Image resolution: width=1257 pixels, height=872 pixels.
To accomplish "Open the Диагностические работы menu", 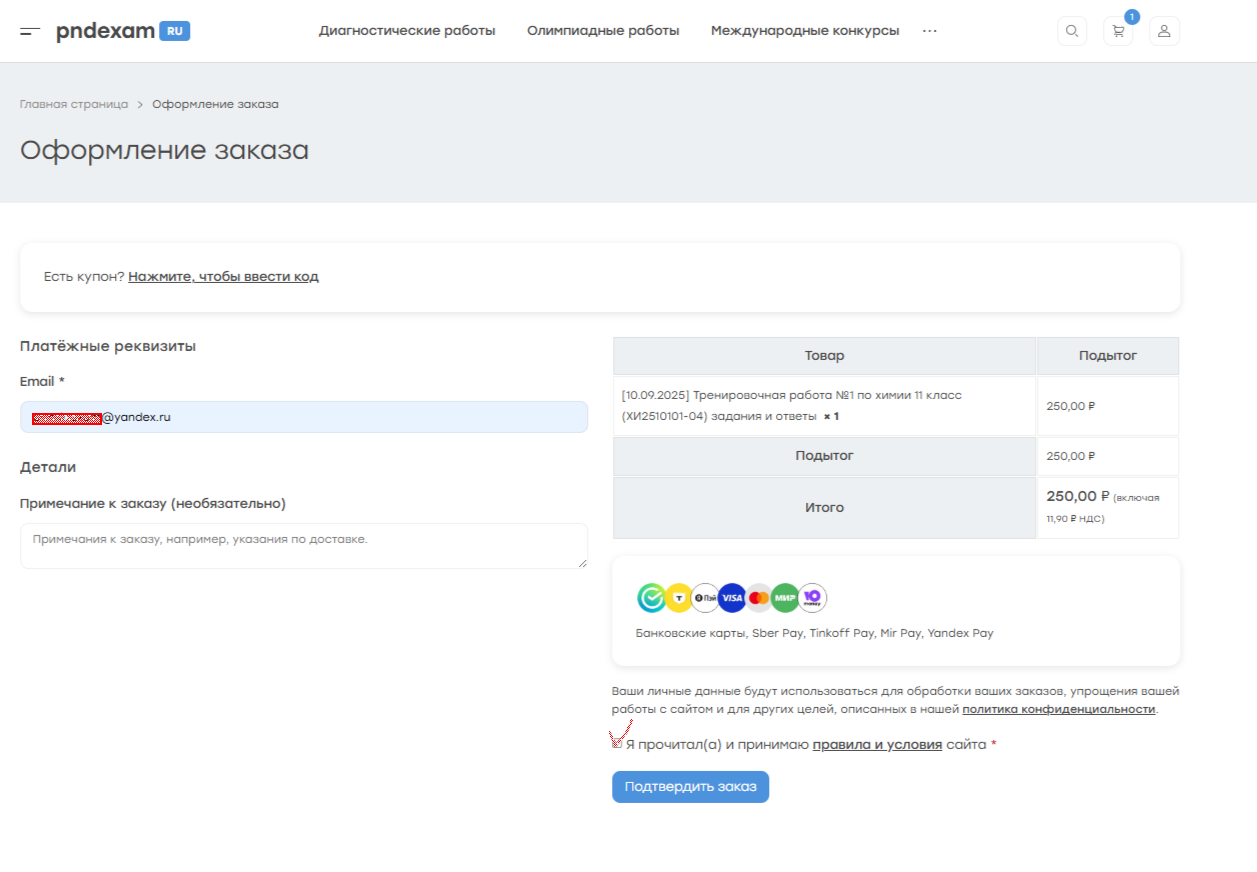I will [407, 31].
